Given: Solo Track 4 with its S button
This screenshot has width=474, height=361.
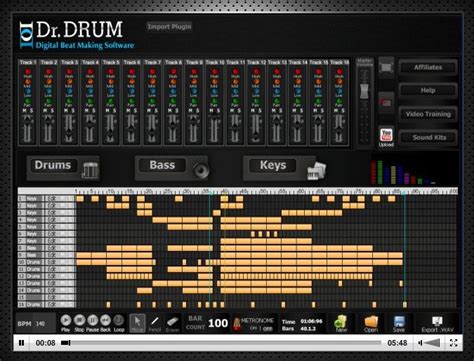Looking at the screenshot, I should click(94, 111).
